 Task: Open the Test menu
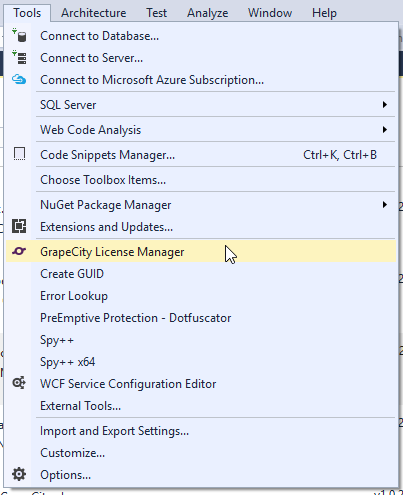coord(156,13)
